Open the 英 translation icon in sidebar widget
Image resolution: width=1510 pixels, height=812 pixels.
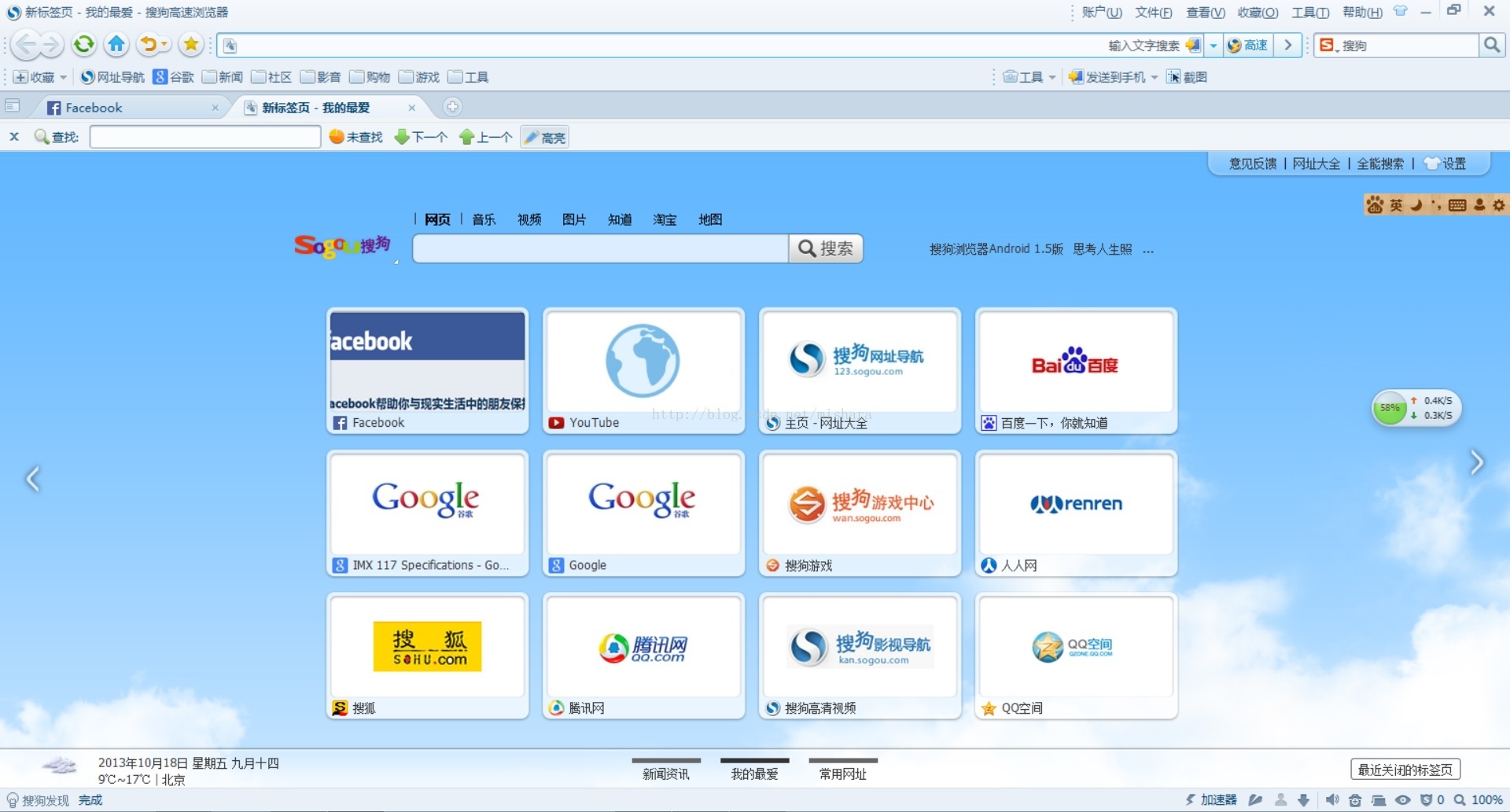(x=1397, y=205)
